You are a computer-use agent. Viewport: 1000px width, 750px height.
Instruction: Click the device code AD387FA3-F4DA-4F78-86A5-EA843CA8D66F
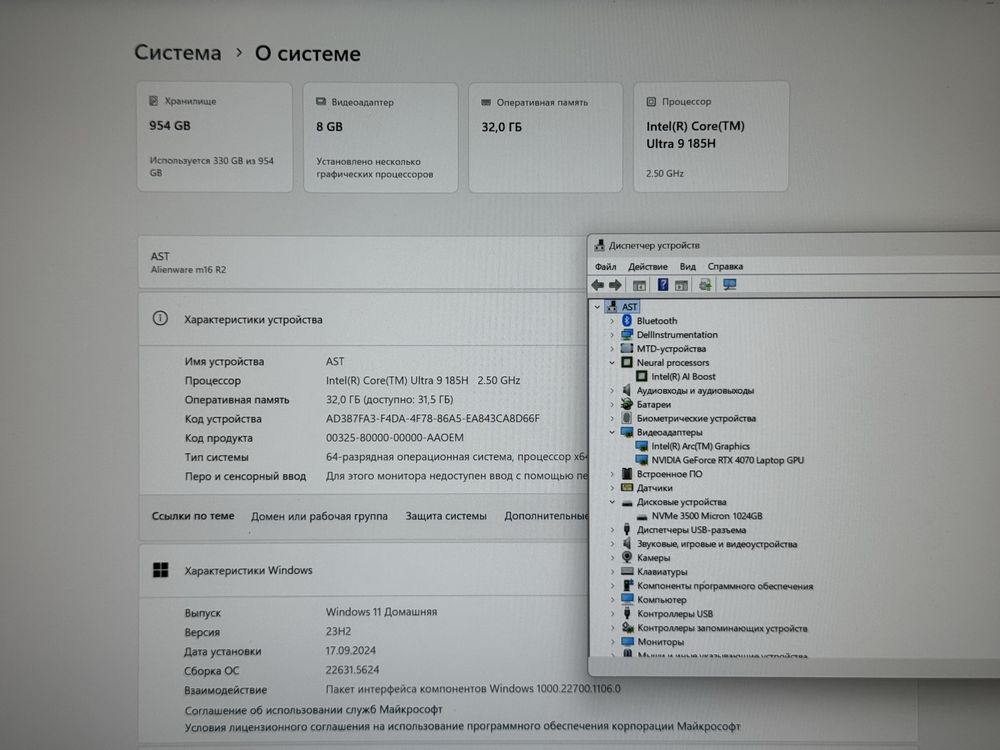(x=432, y=418)
